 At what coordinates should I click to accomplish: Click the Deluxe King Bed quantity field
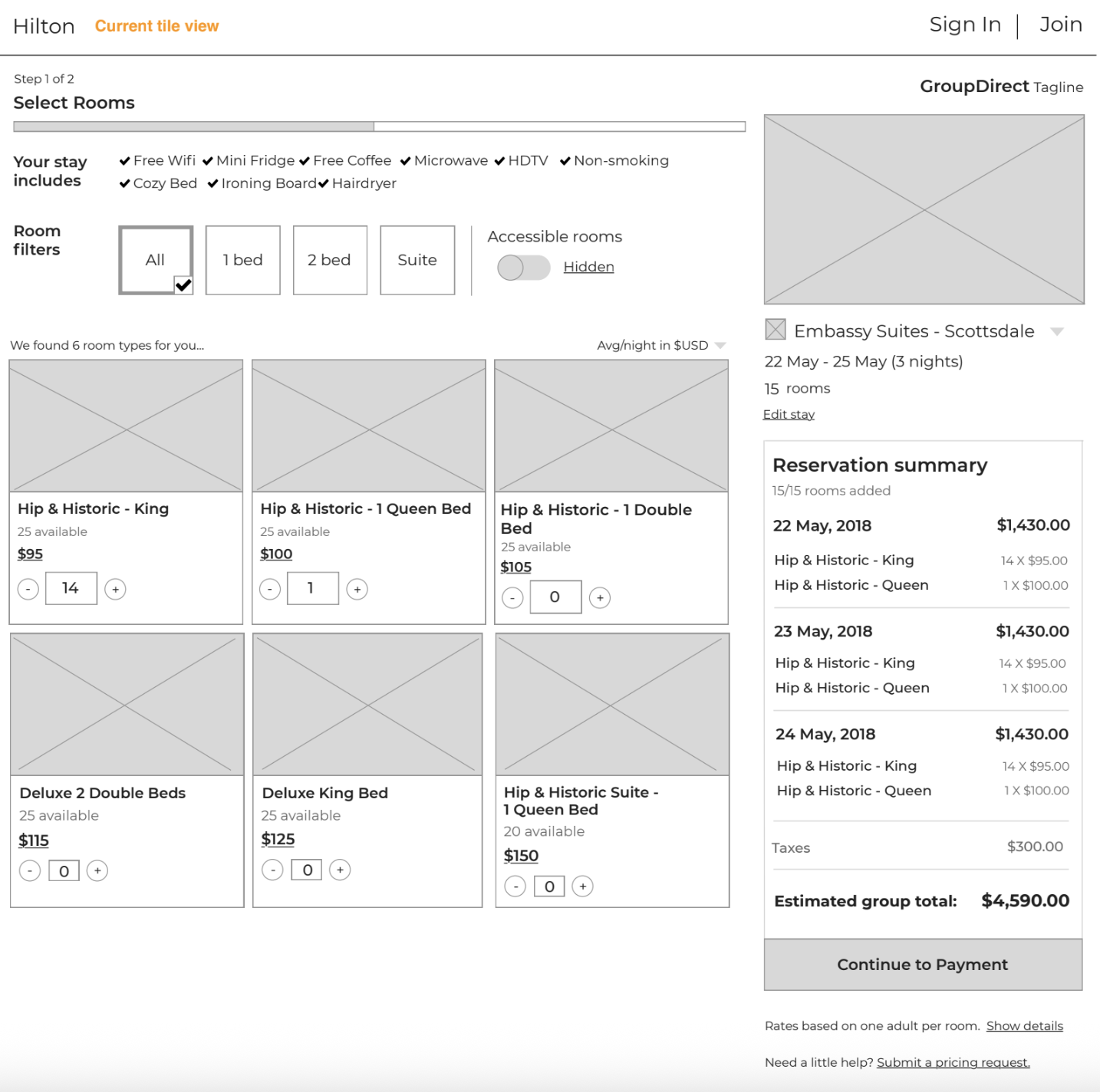coord(307,870)
